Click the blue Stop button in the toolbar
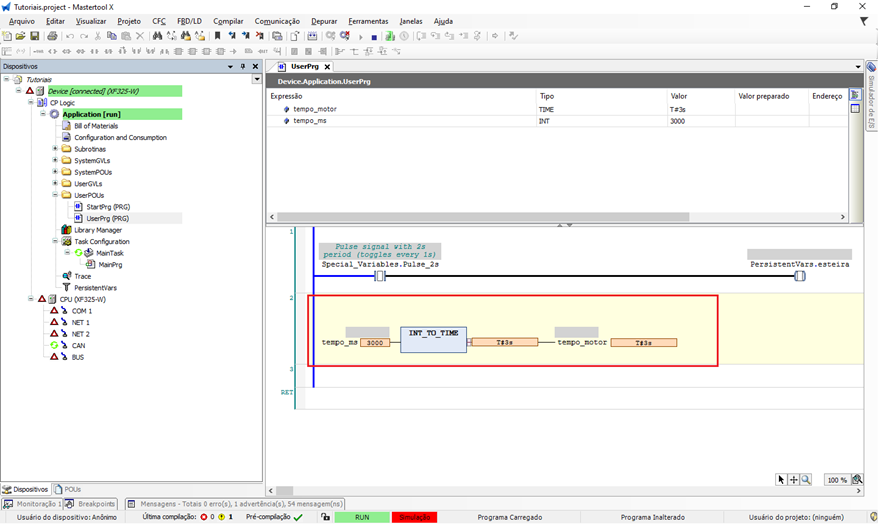The width and height of the screenshot is (885, 527). click(374, 37)
